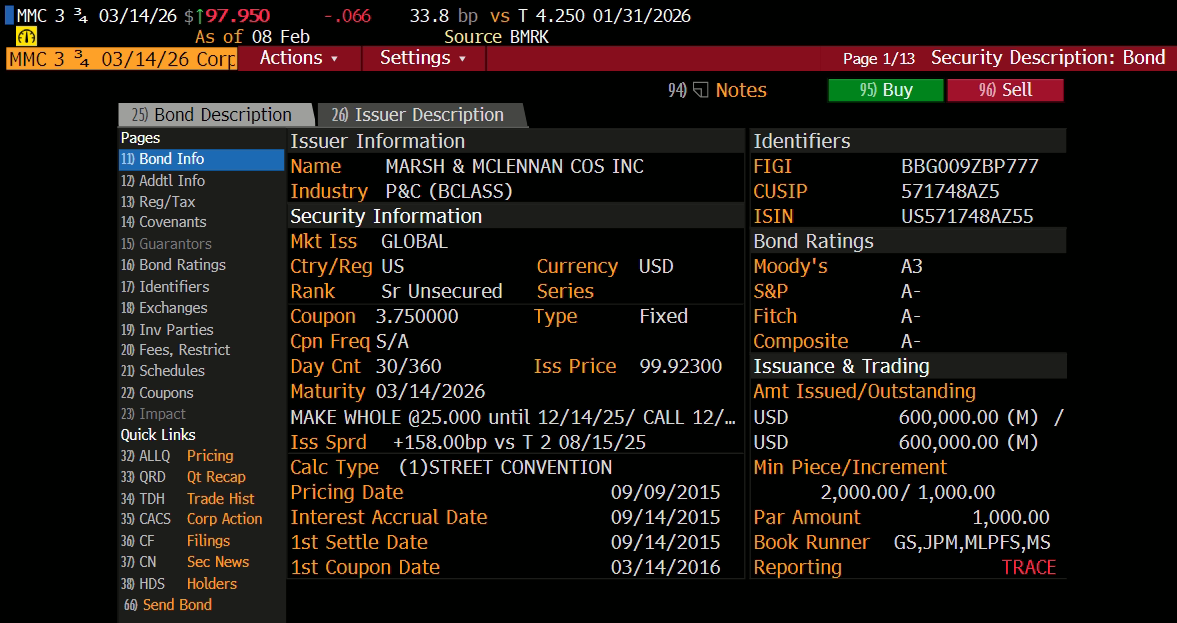The height and width of the screenshot is (623, 1177).
Task: Click the Send Bond link
Action: [176, 605]
